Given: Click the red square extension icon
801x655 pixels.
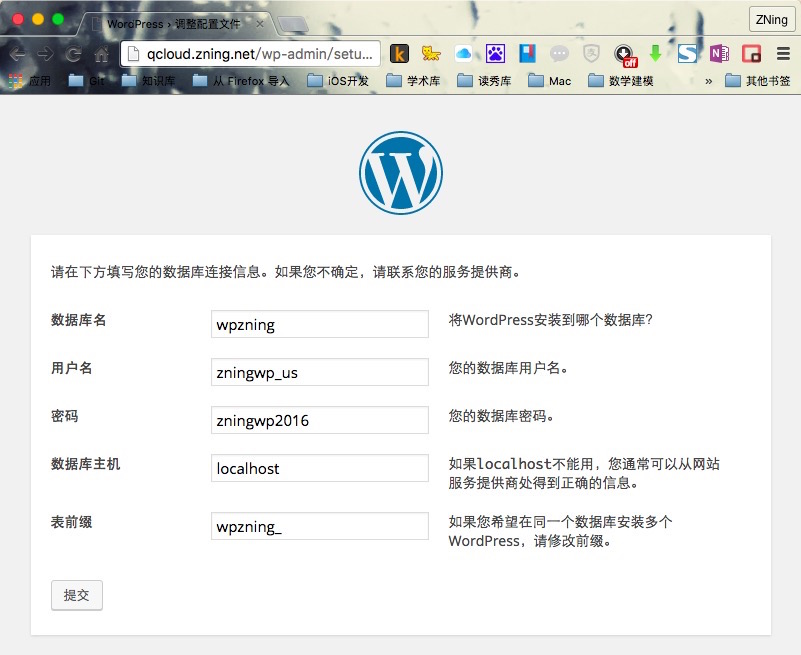Looking at the screenshot, I should pos(751,54).
